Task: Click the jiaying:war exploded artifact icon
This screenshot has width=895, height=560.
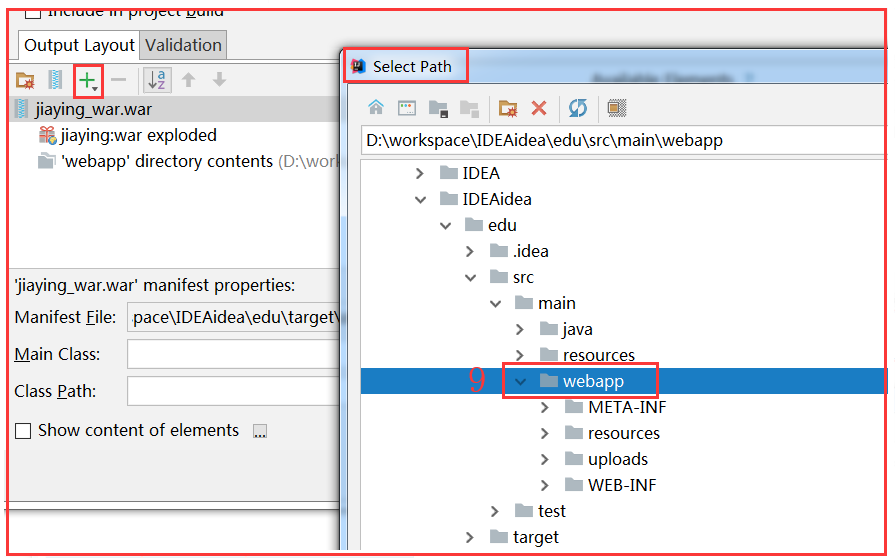Action: coord(47,136)
